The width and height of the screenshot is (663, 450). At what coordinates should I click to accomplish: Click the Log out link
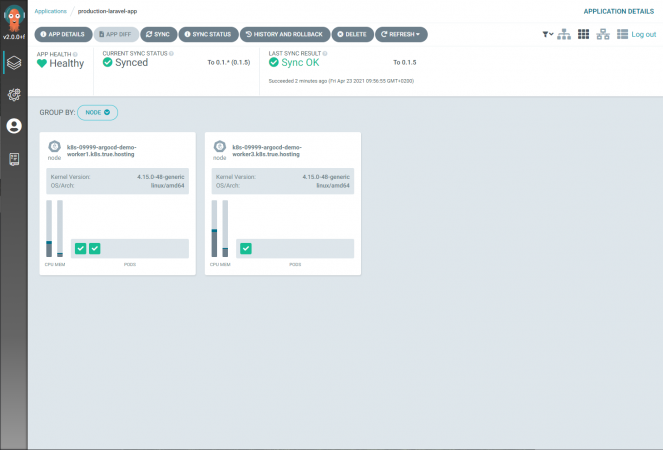point(644,34)
